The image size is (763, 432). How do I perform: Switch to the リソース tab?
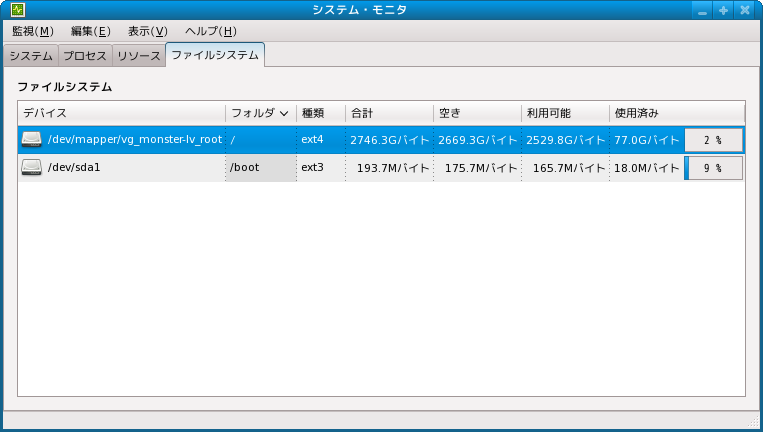[139, 56]
